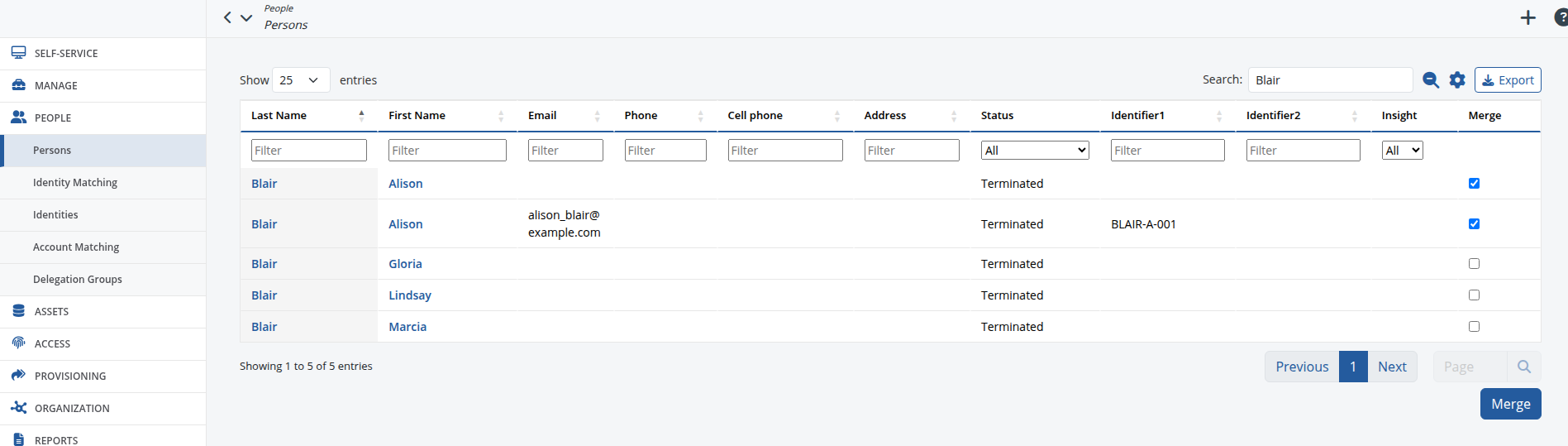Check merge box for Gloria Blair

[1474, 264]
